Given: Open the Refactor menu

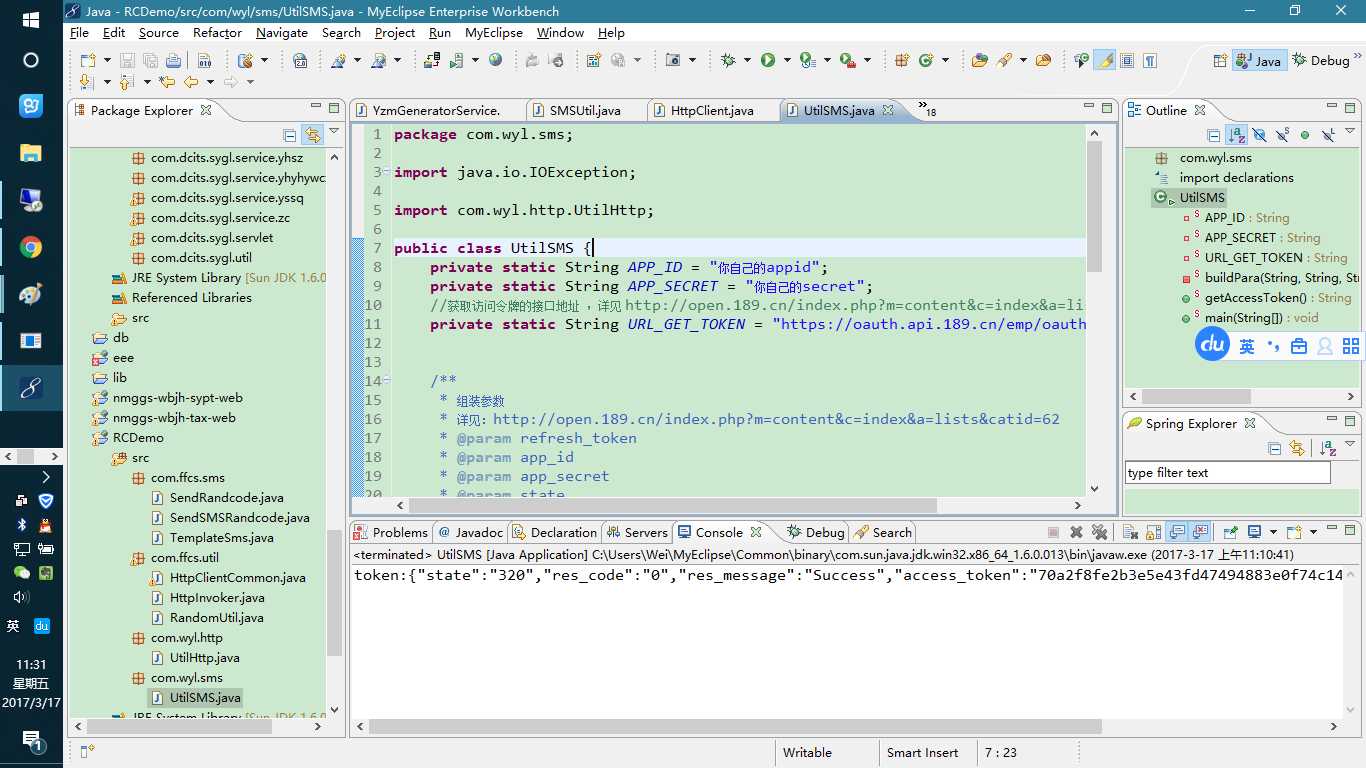Looking at the screenshot, I should click(217, 33).
